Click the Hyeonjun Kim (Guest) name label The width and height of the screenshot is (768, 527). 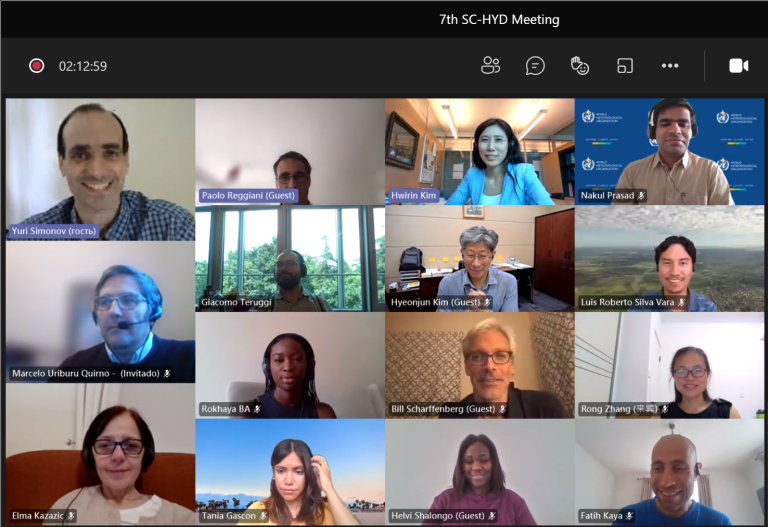tap(435, 302)
